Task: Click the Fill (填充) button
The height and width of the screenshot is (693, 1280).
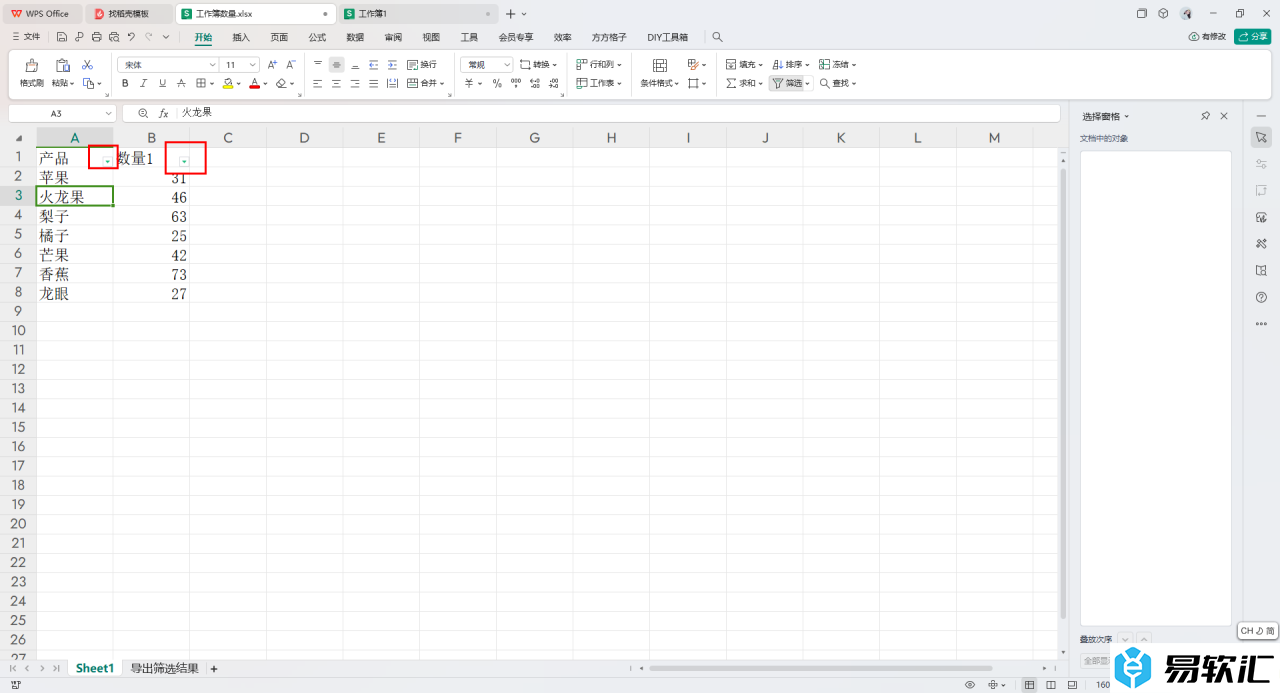Action: 743,64
